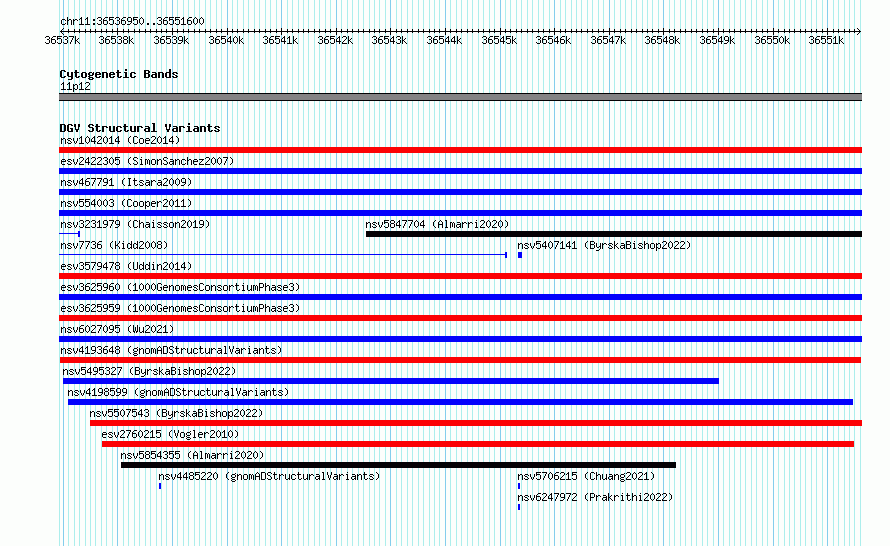Open nsv4193648 (gnomADStructuralVariants) label

pyautogui.click(x=171, y=350)
